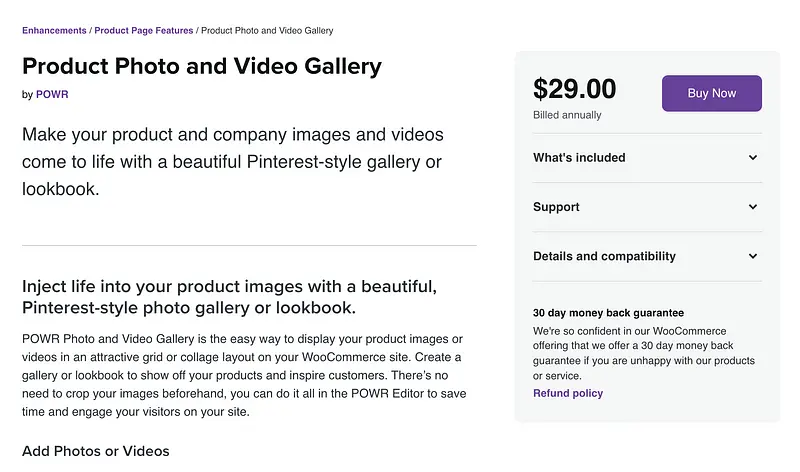Click the chevron icon beside What's included
Image resolution: width=800 pixels, height=472 pixels.
click(753, 158)
